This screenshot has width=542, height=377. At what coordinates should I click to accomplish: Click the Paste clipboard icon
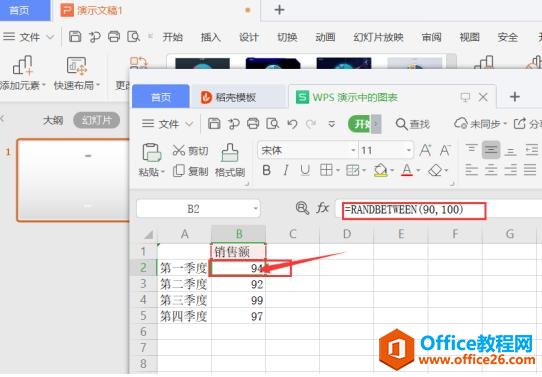151,153
